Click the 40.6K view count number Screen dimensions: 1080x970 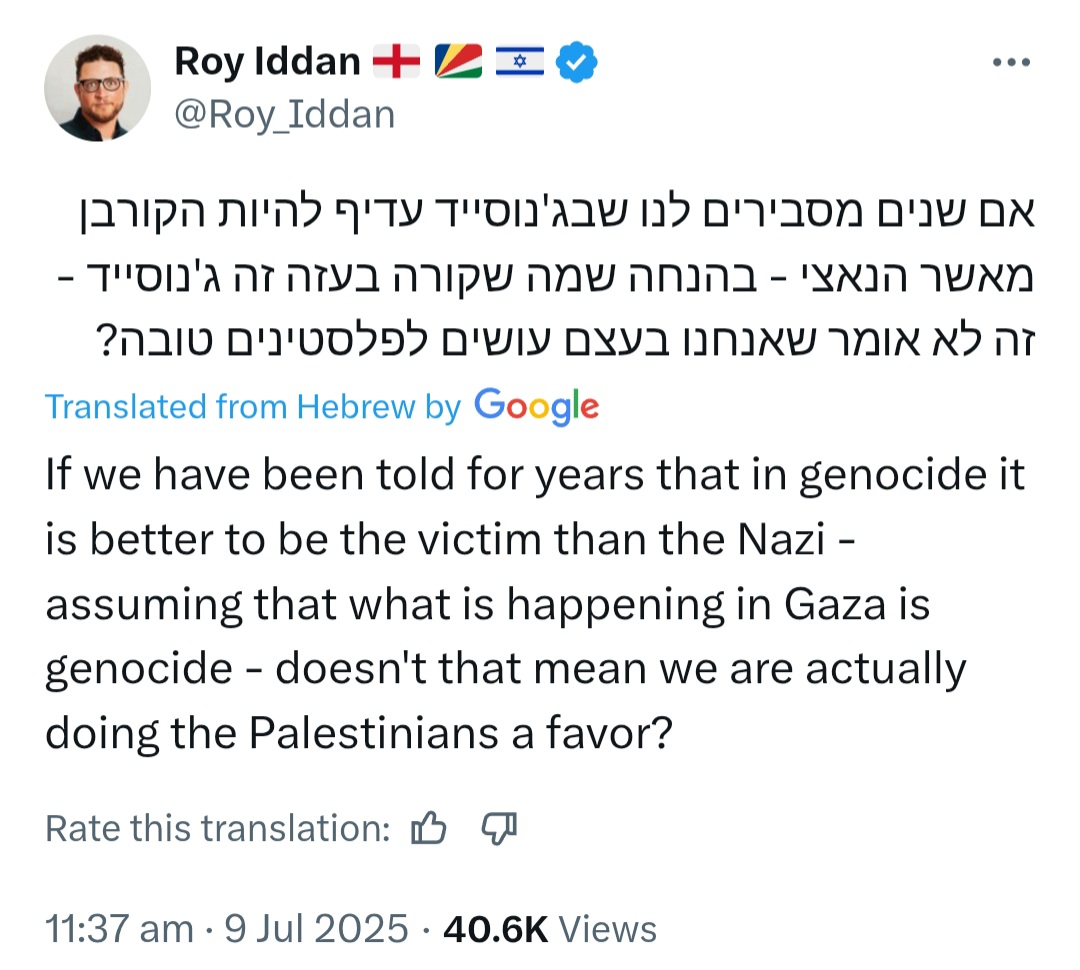496,929
